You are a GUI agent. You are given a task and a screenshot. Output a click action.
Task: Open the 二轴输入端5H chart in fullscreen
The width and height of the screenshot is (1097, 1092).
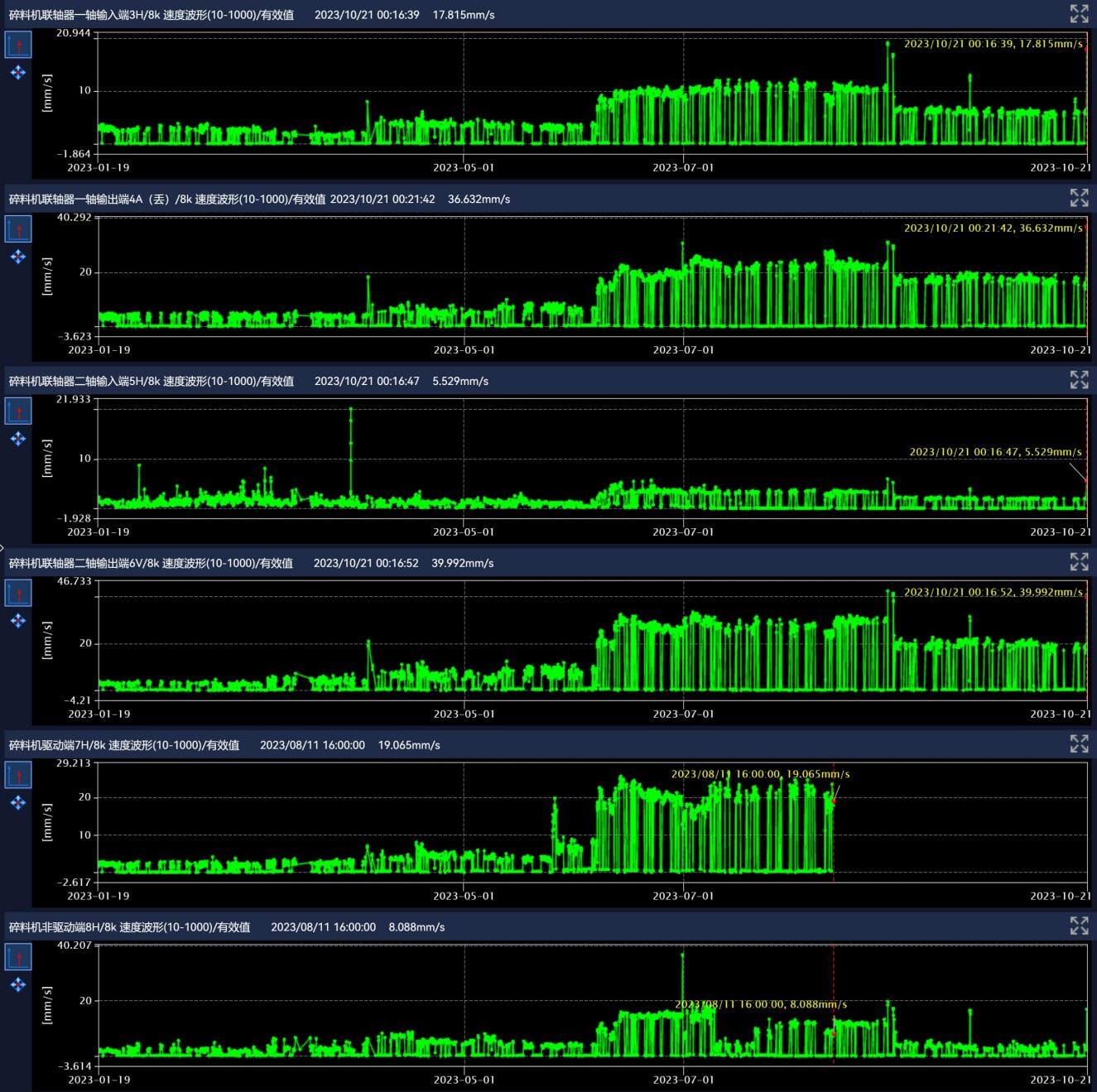click(x=1079, y=380)
